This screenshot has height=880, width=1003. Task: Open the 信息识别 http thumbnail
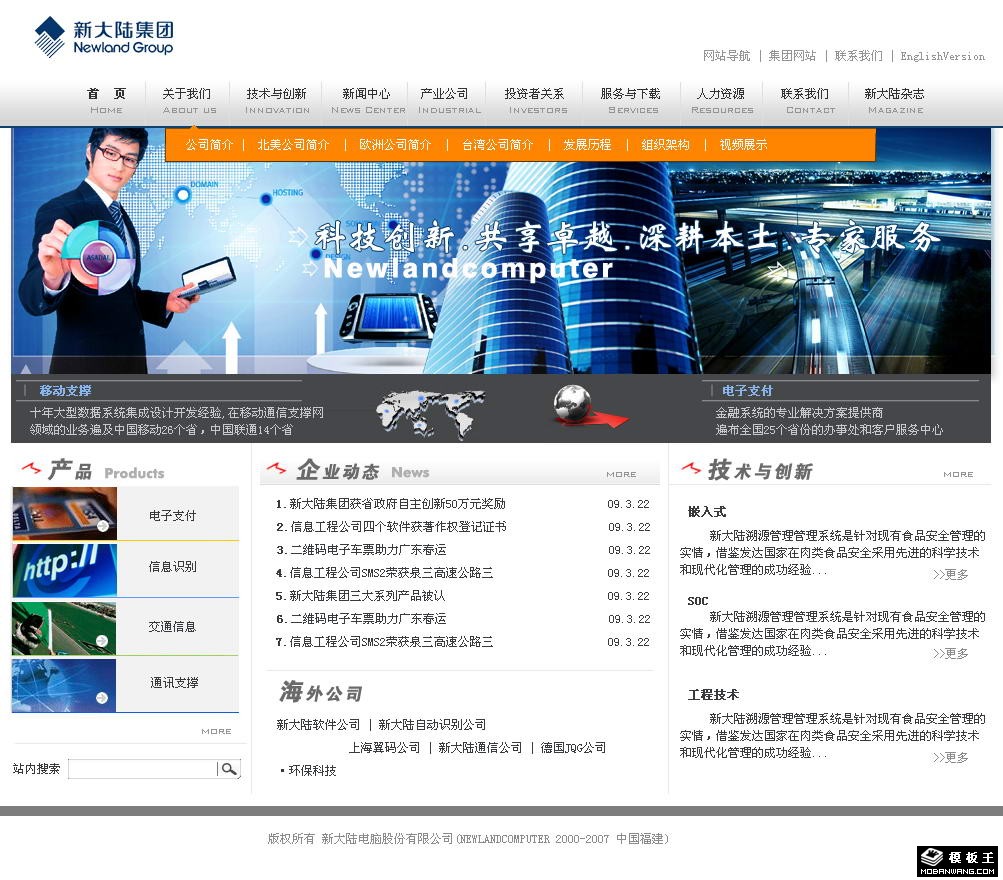pyautogui.click(x=65, y=570)
